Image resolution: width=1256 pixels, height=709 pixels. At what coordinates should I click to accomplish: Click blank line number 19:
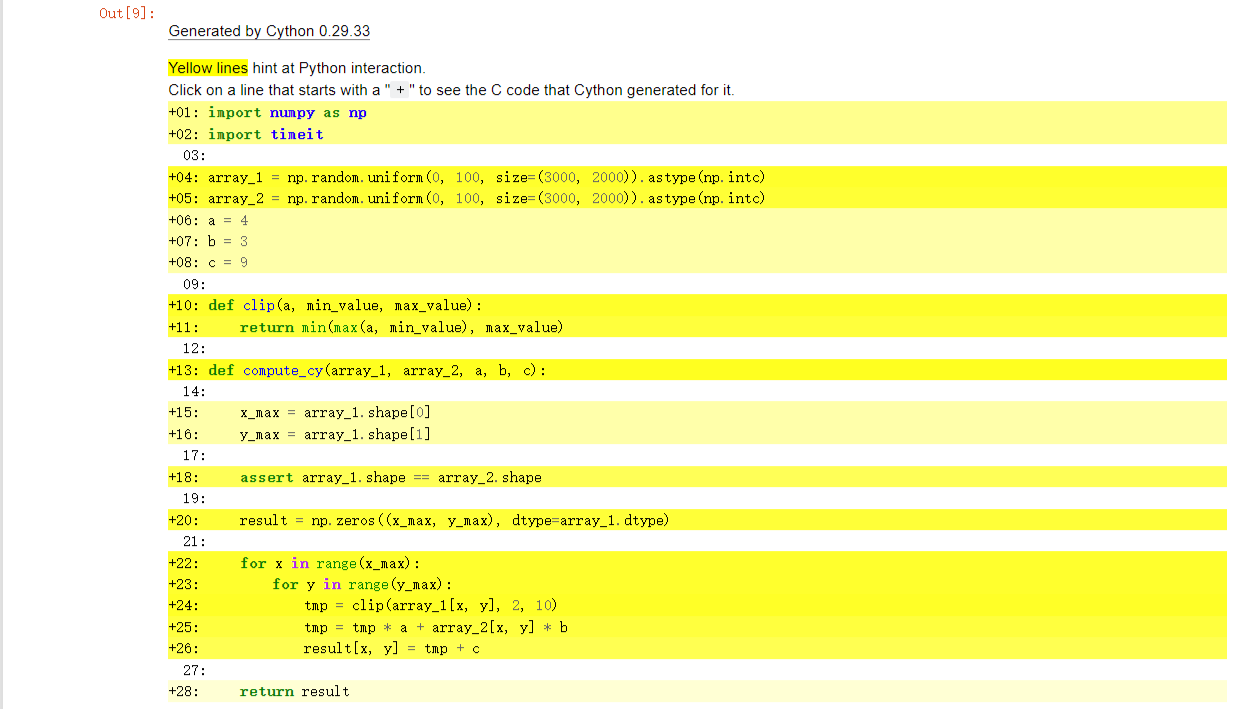[194, 498]
